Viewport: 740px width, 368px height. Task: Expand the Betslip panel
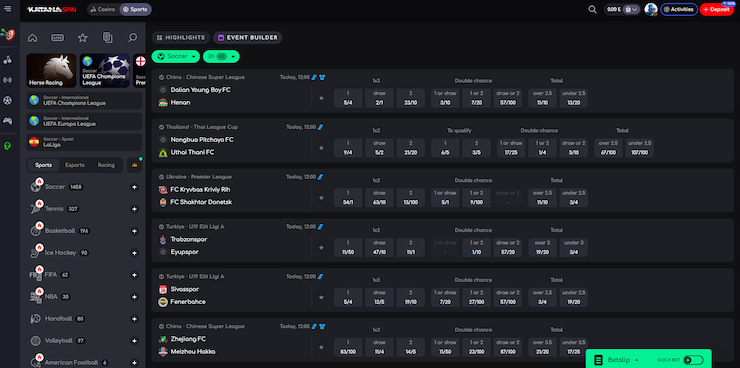click(623, 360)
